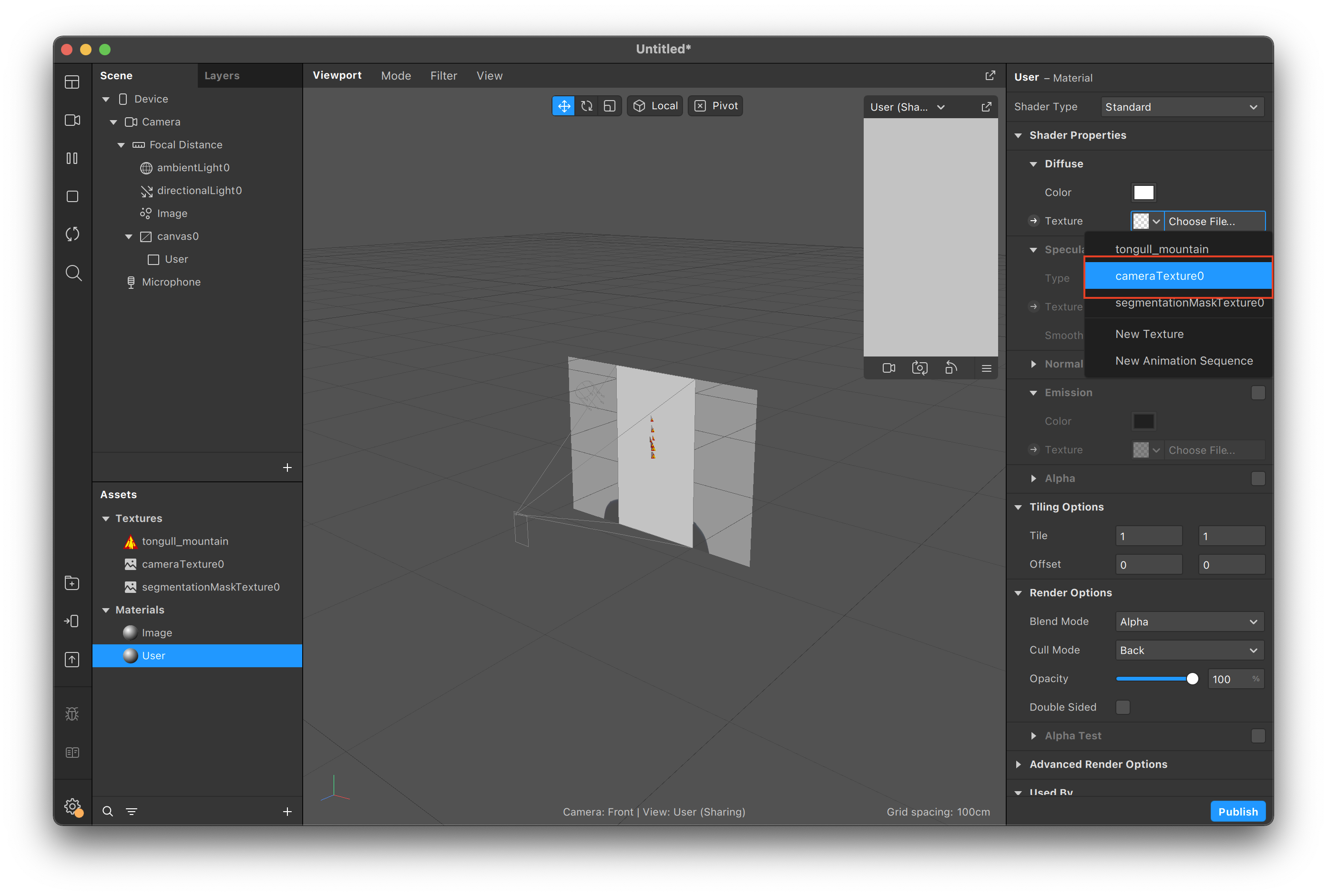The width and height of the screenshot is (1327, 896).
Task: Toggle the Double Sided checkbox
Action: pos(1123,707)
